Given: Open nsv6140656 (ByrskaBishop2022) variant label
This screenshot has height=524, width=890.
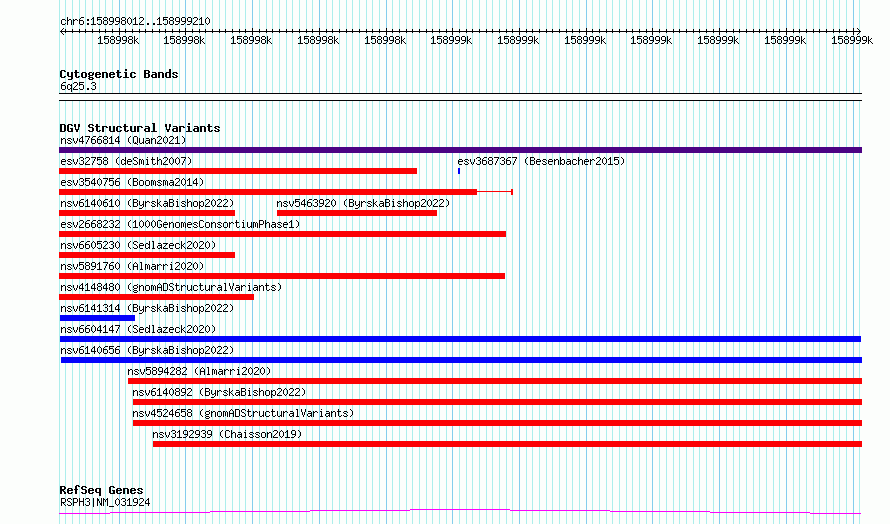Looking at the screenshot, I should [147, 350].
